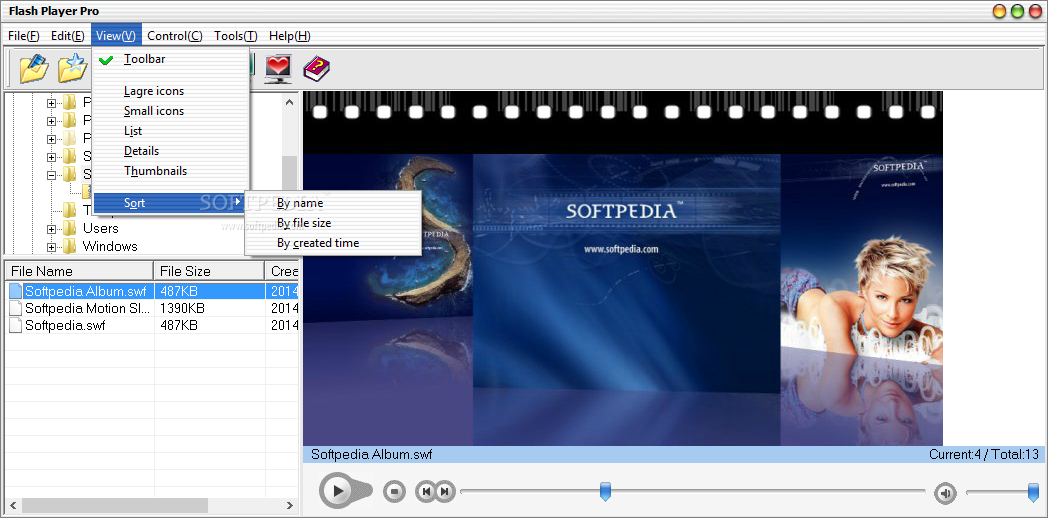Image resolution: width=1048 pixels, height=518 pixels.
Task: Choose Lagre icons view
Action: (x=170, y=91)
